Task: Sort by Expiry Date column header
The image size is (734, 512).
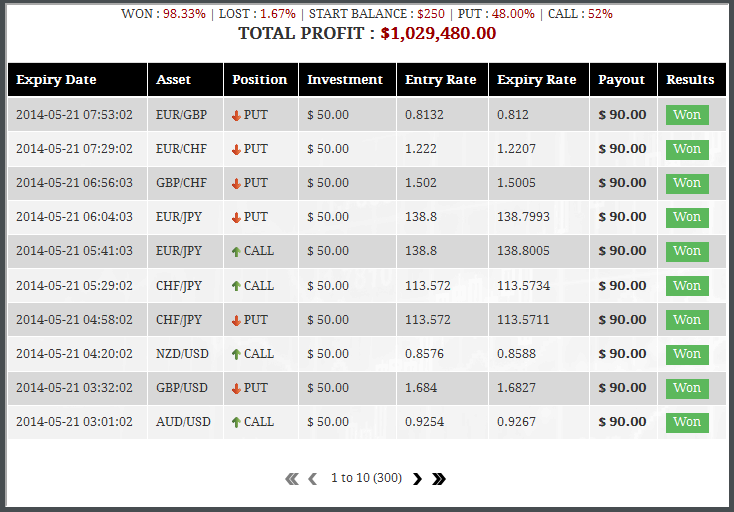Action: pyautogui.click(x=56, y=80)
